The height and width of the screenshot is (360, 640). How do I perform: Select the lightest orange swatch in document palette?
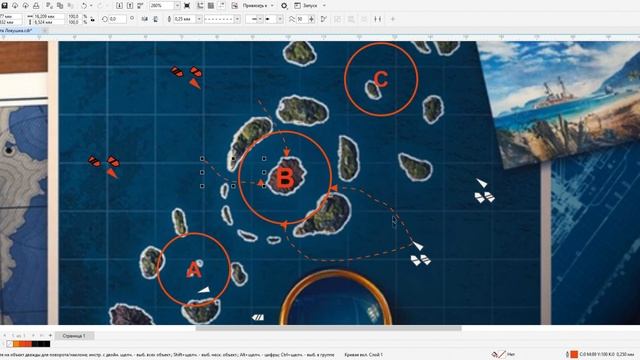(x=16, y=344)
